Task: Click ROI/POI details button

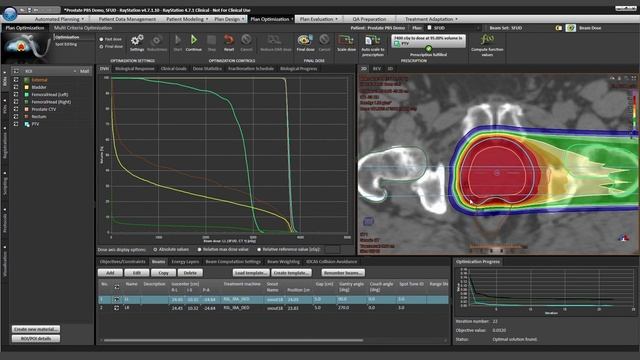Action: tap(36, 339)
